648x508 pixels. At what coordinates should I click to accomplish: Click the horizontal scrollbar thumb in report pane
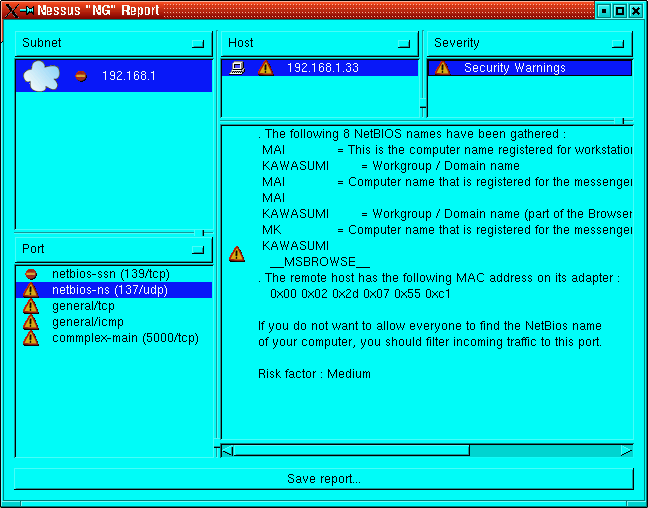[x=350, y=450]
